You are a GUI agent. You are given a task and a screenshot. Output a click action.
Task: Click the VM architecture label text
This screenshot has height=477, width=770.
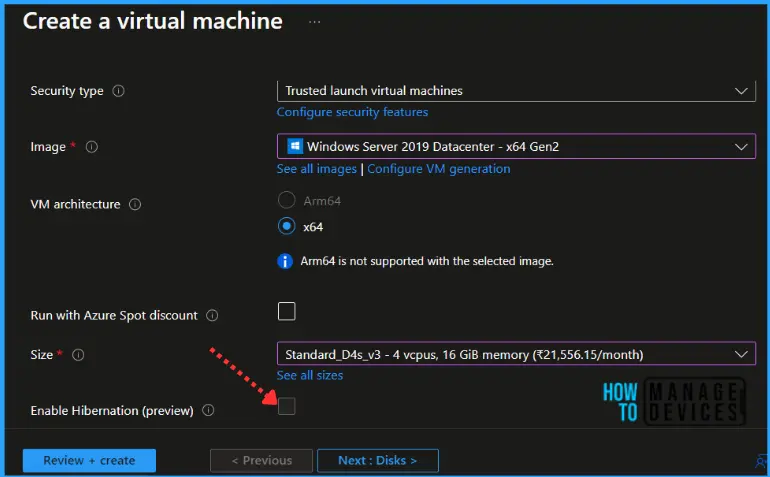pyautogui.click(x=75, y=204)
